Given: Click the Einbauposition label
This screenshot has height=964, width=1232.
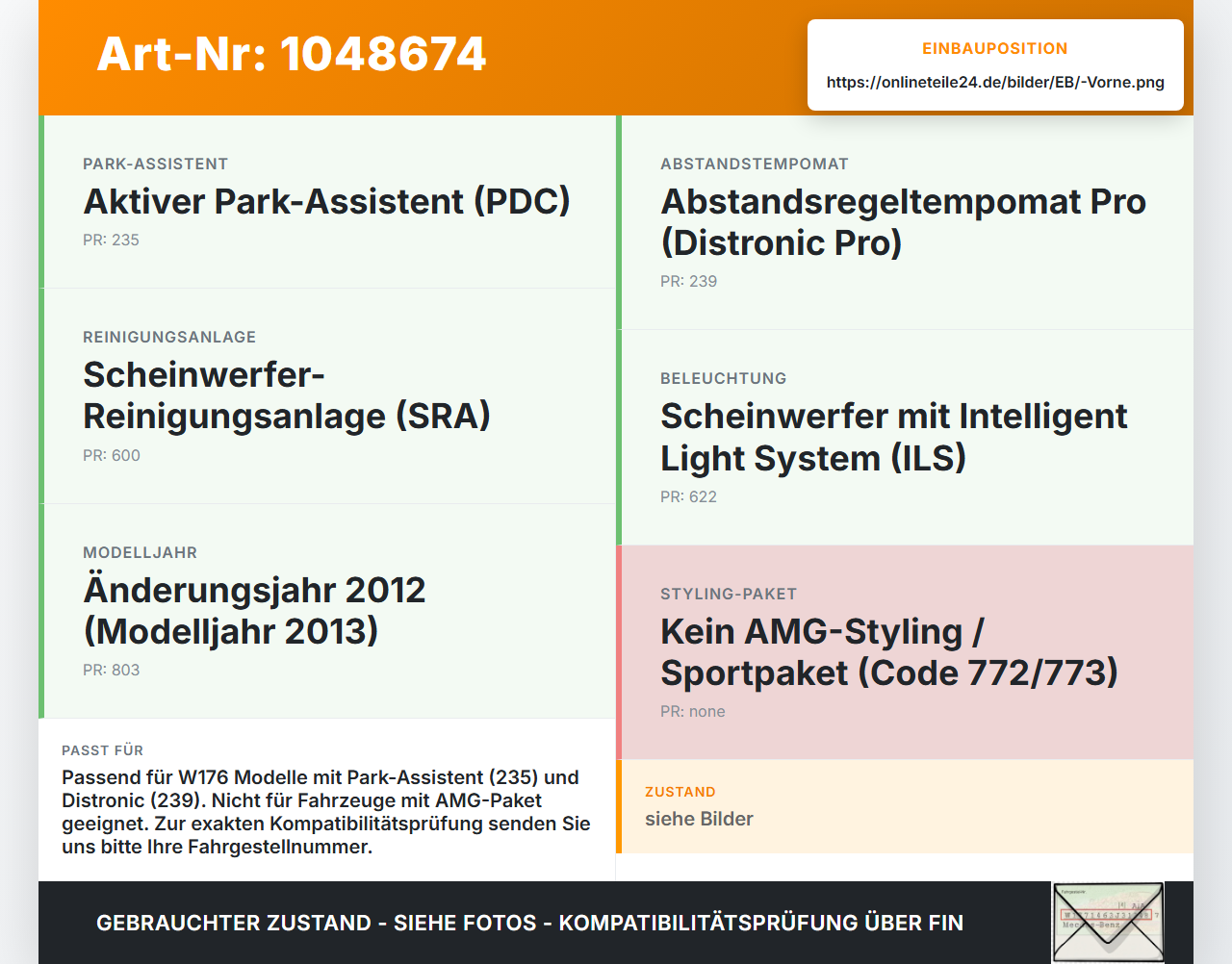Looking at the screenshot, I should (995, 48).
